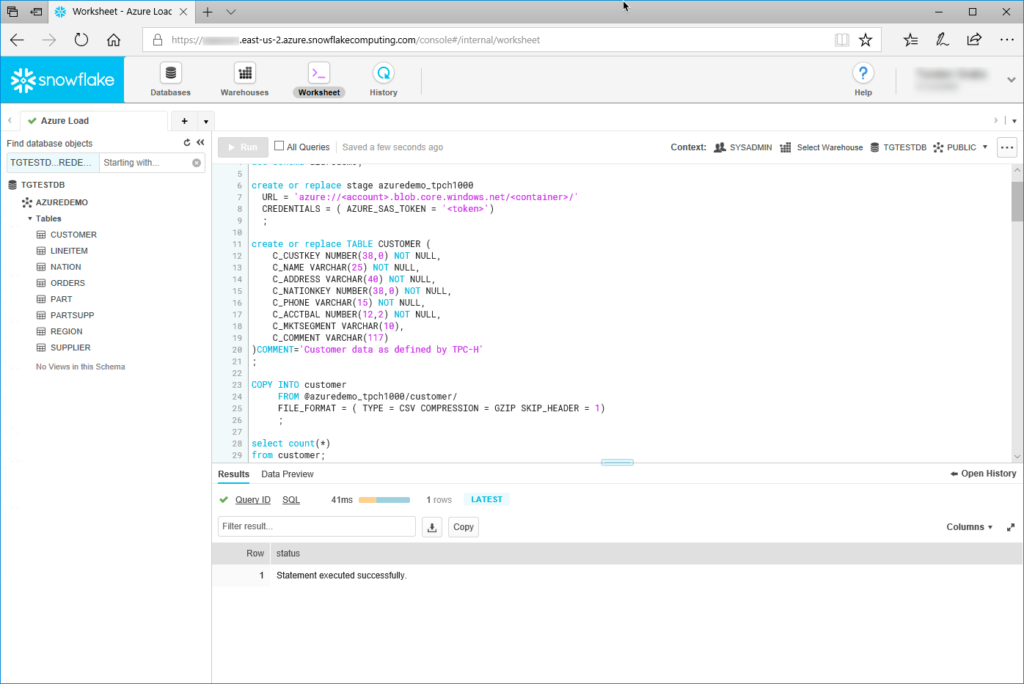
Task: Open the worksheet more options menu
Action: (x=1007, y=147)
